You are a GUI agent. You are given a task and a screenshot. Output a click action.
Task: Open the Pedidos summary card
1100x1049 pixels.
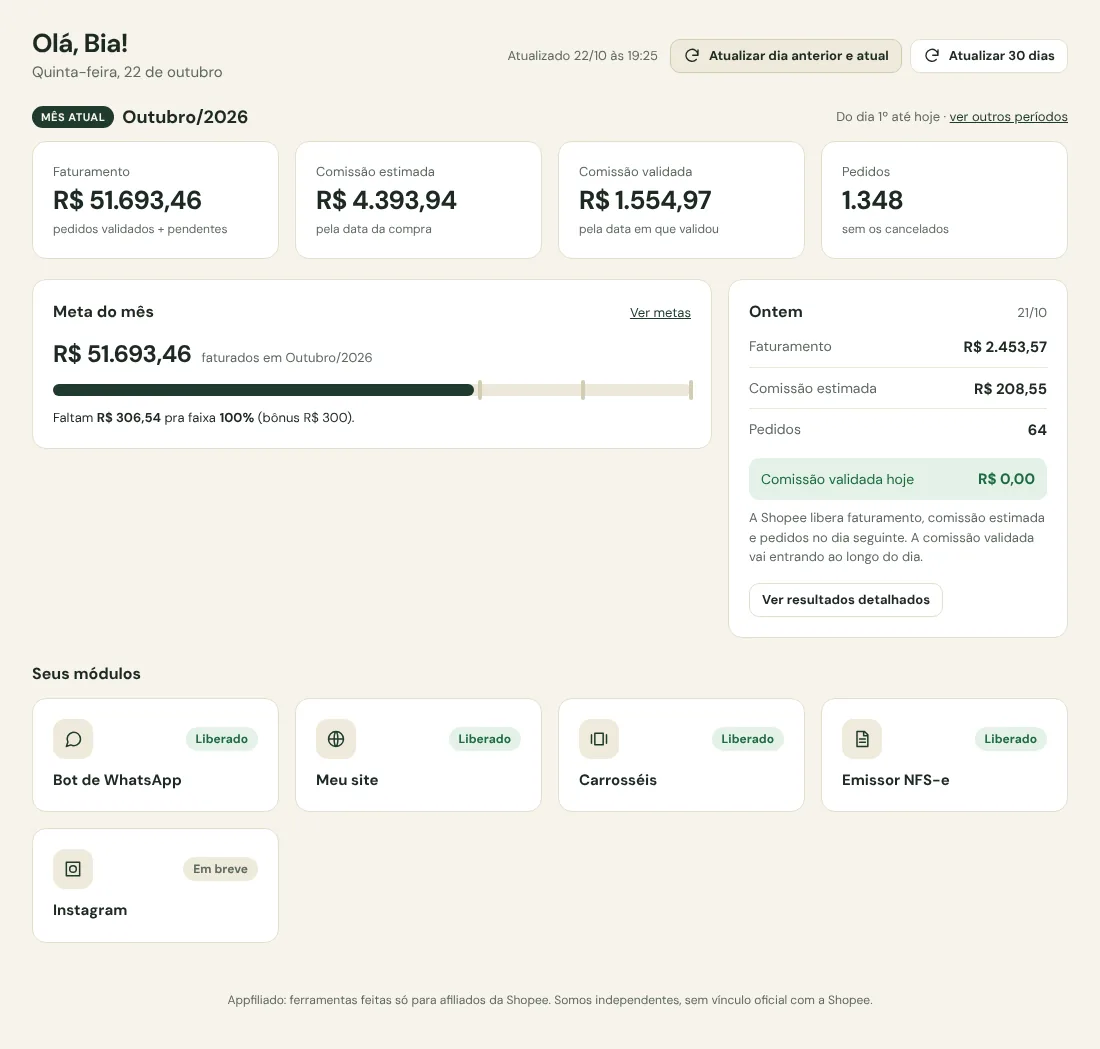944,200
